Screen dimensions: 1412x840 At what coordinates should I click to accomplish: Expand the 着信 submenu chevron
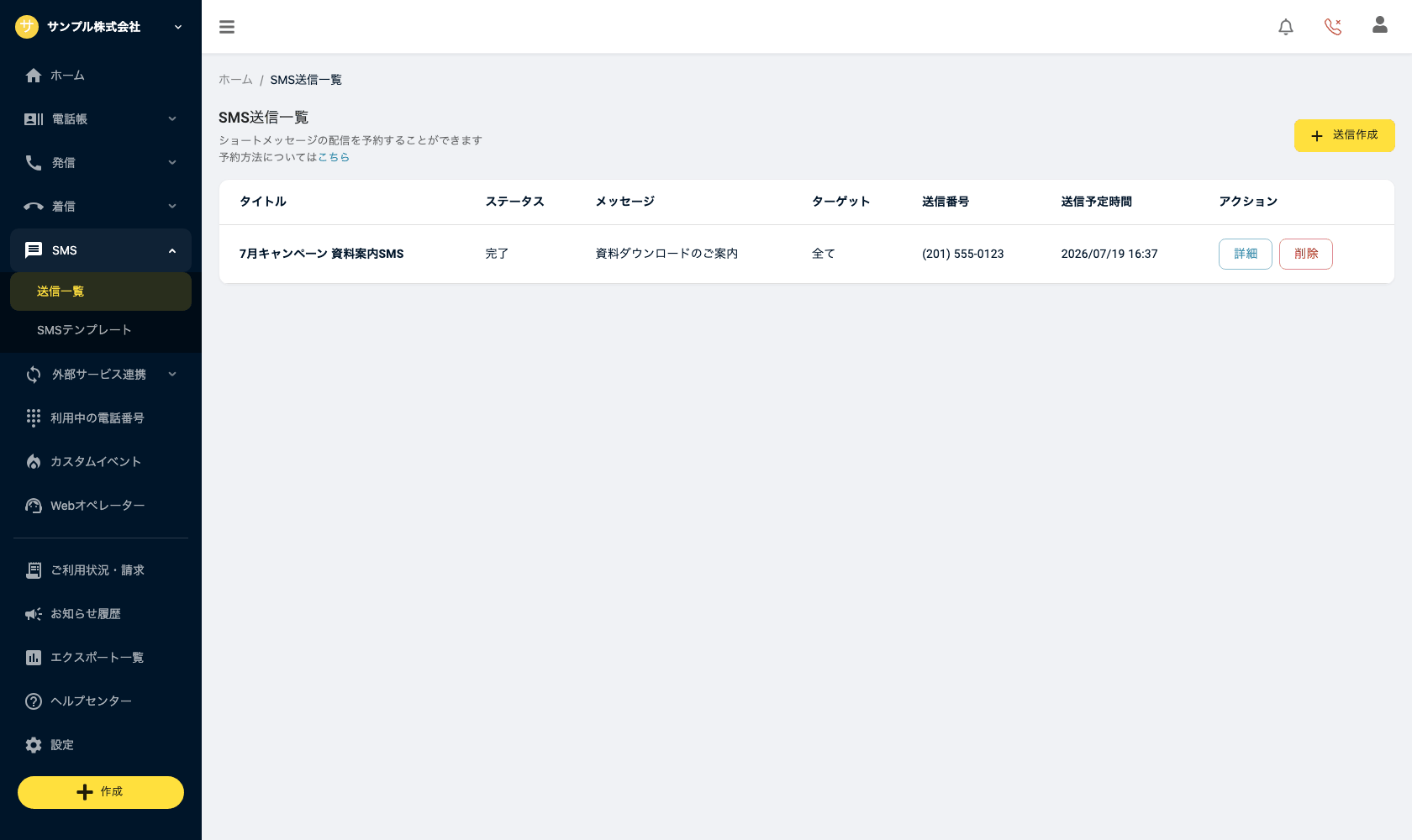172,207
